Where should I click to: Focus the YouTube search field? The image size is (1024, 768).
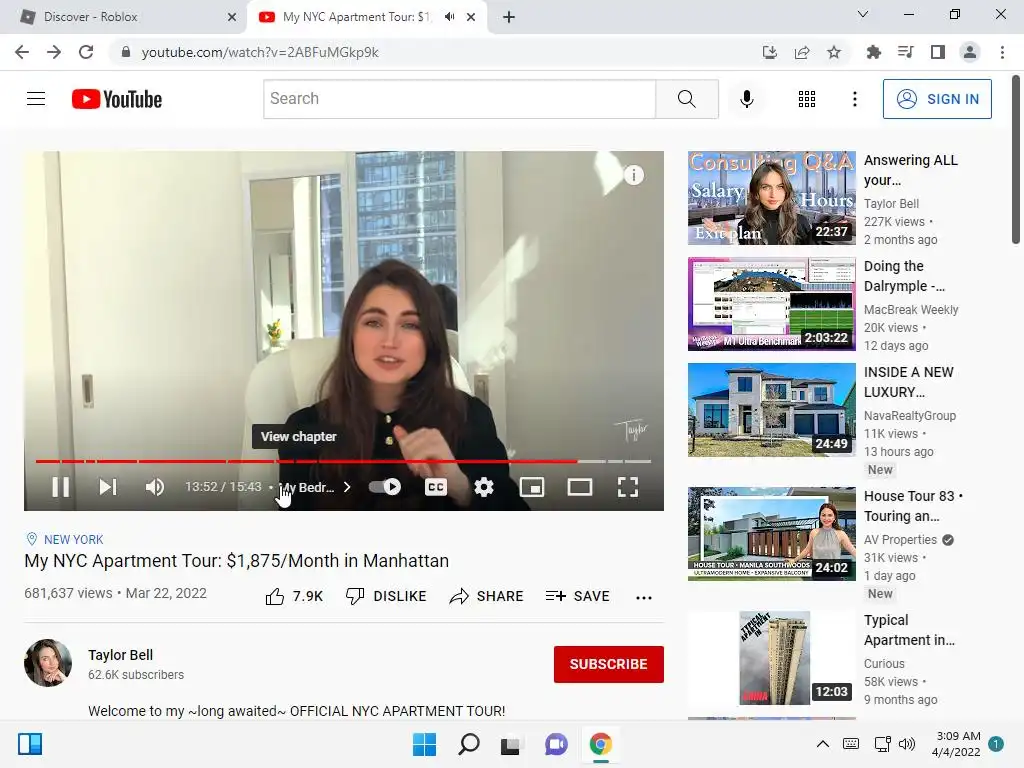[460, 99]
